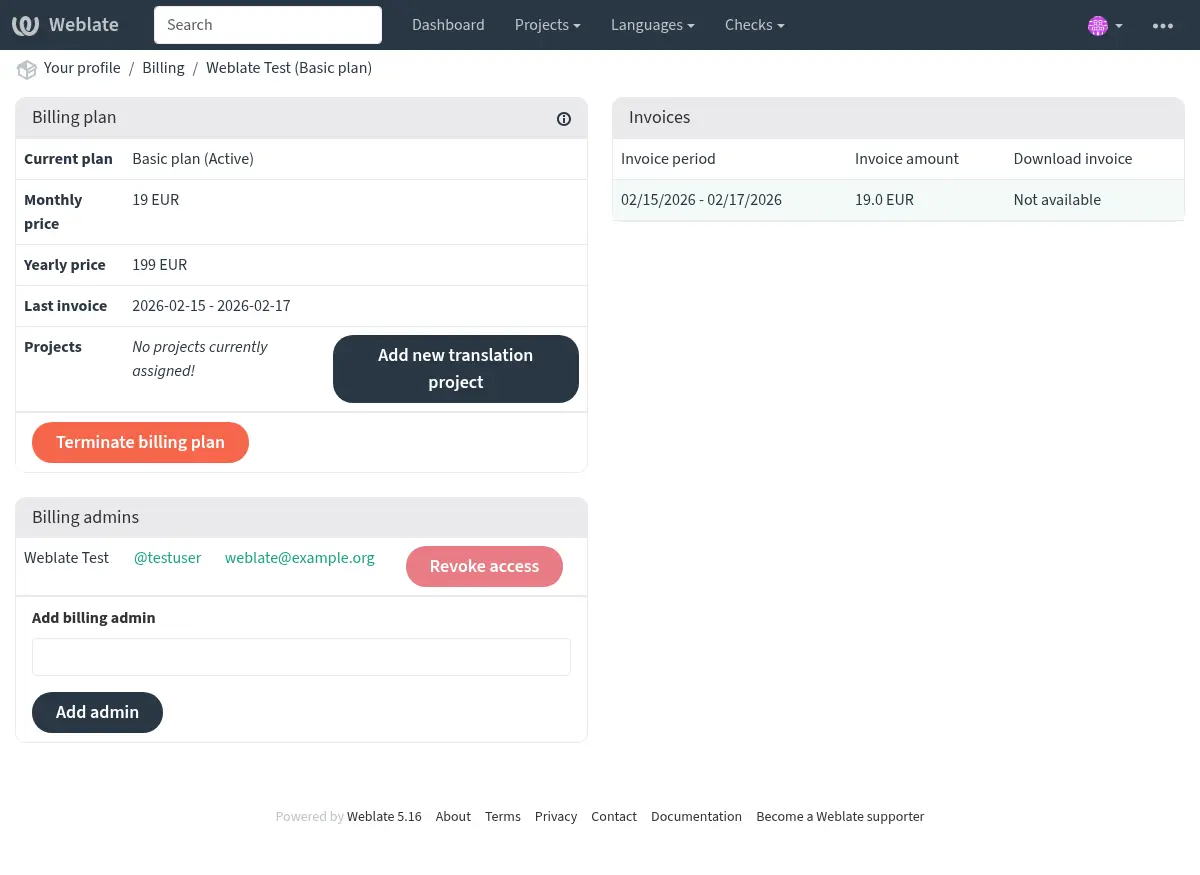Expand the Checks dropdown
This screenshot has height=875, width=1200.
pyautogui.click(x=754, y=25)
